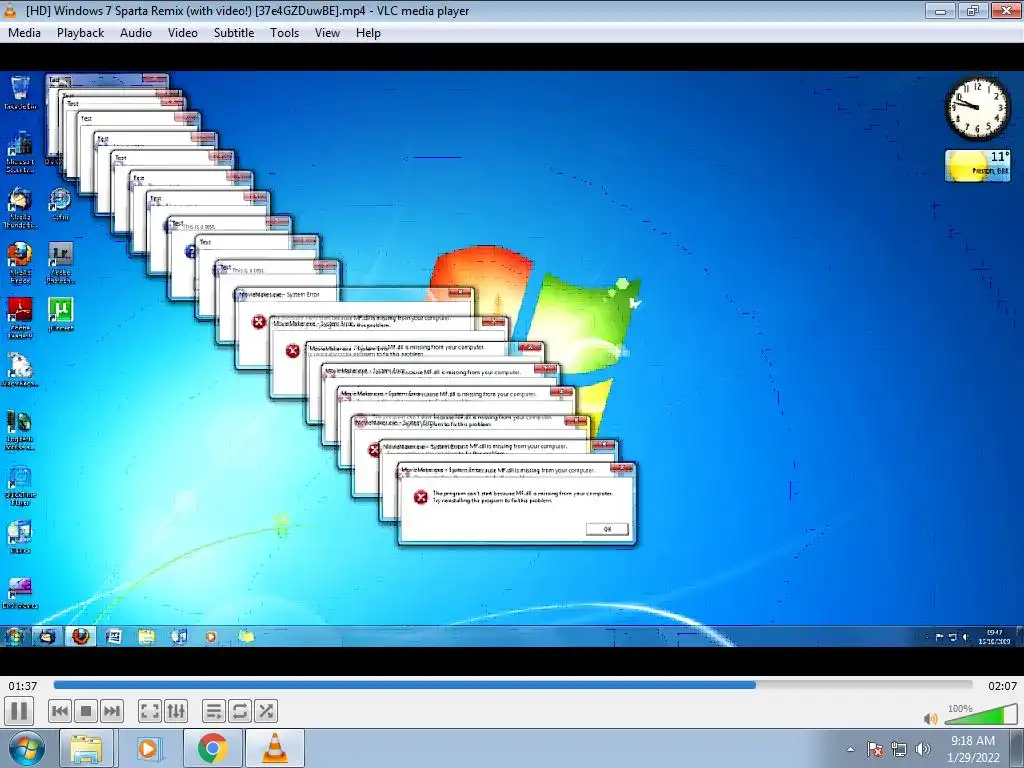Click the Thunderbird desktop icon in video
The image size is (1024, 768).
pos(20,208)
